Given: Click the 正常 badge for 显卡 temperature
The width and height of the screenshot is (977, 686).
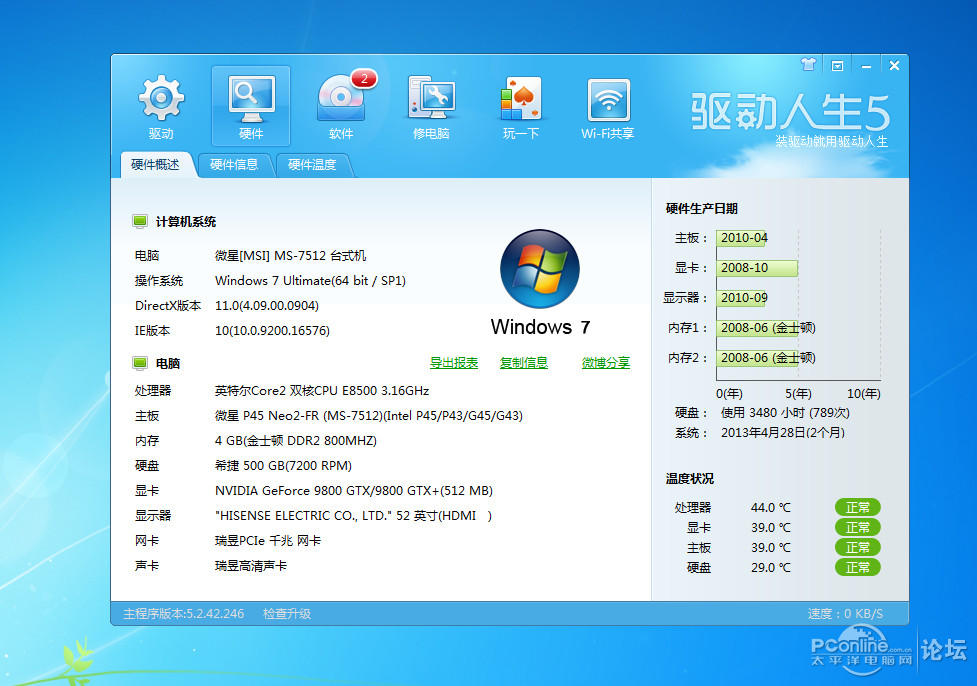Looking at the screenshot, I should [857, 527].
